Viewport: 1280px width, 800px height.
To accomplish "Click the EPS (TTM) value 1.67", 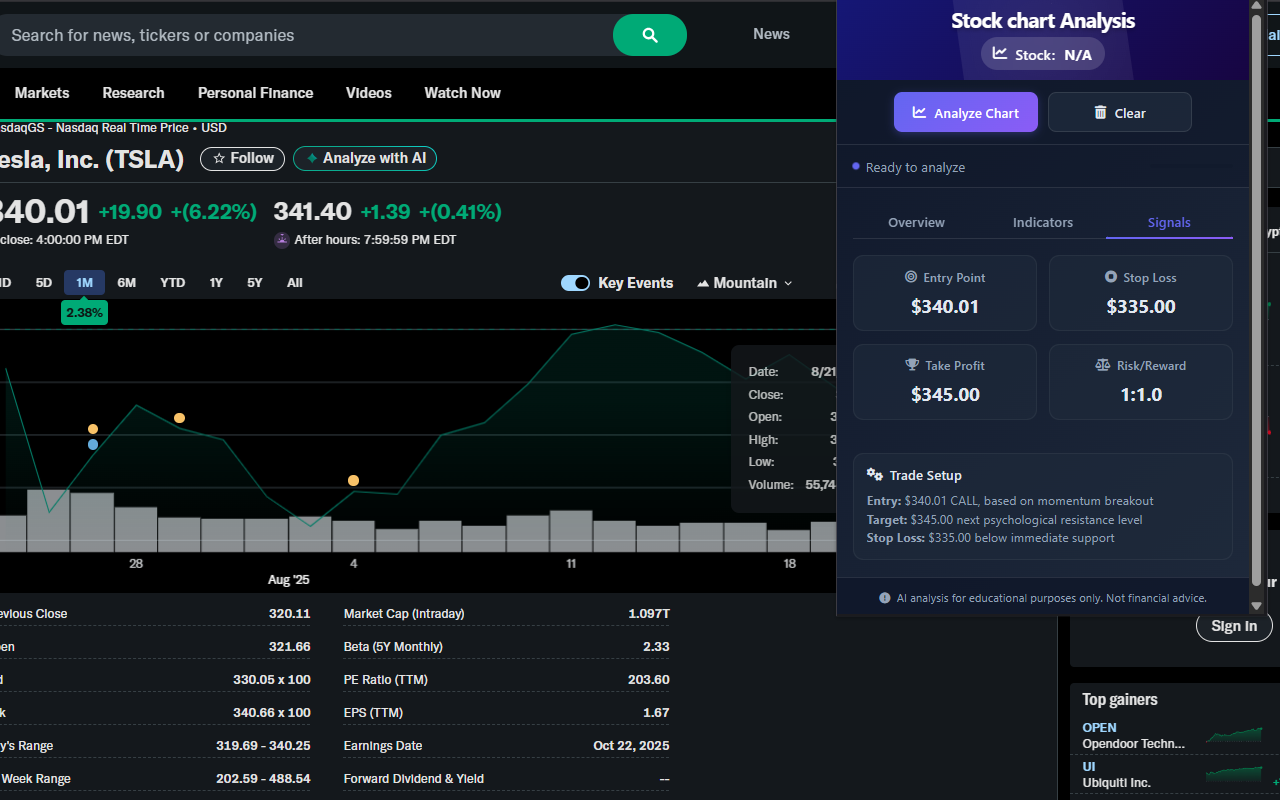I will coord(656,713).
